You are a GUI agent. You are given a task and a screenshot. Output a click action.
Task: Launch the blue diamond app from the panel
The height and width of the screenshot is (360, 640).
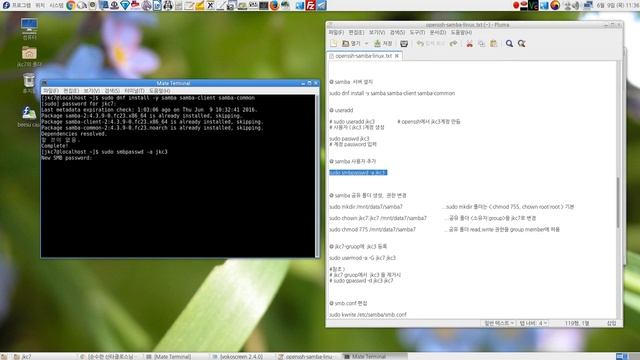(125, 5)
